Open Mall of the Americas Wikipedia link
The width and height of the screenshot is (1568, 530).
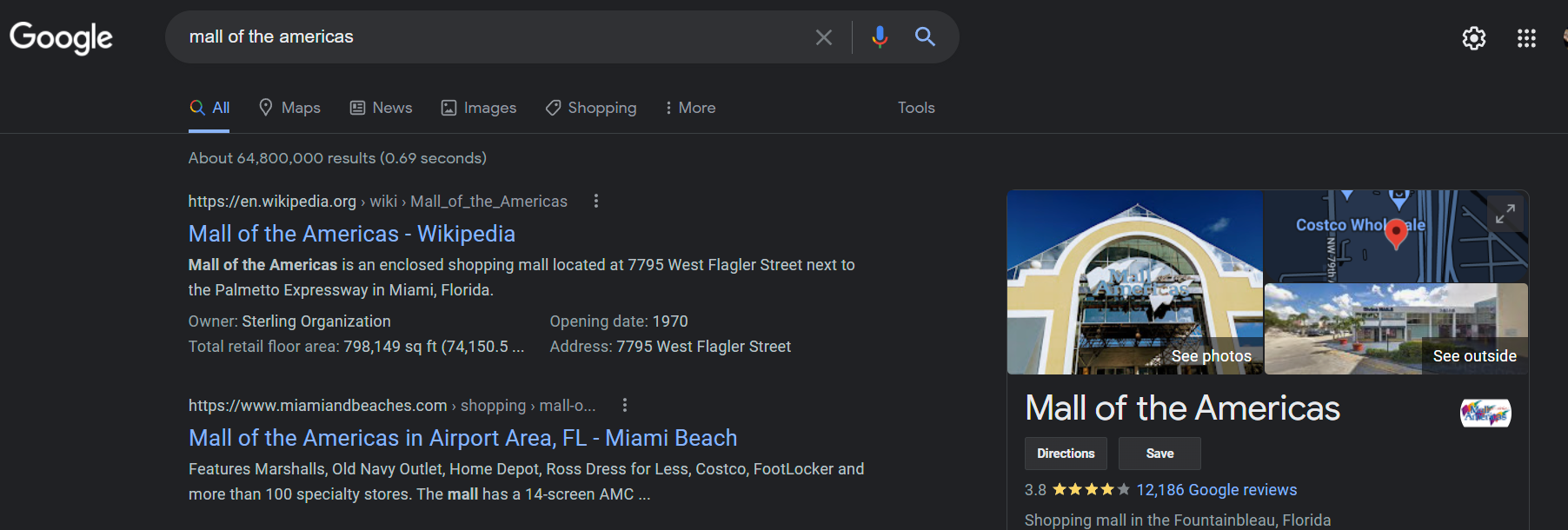point(351,234)
